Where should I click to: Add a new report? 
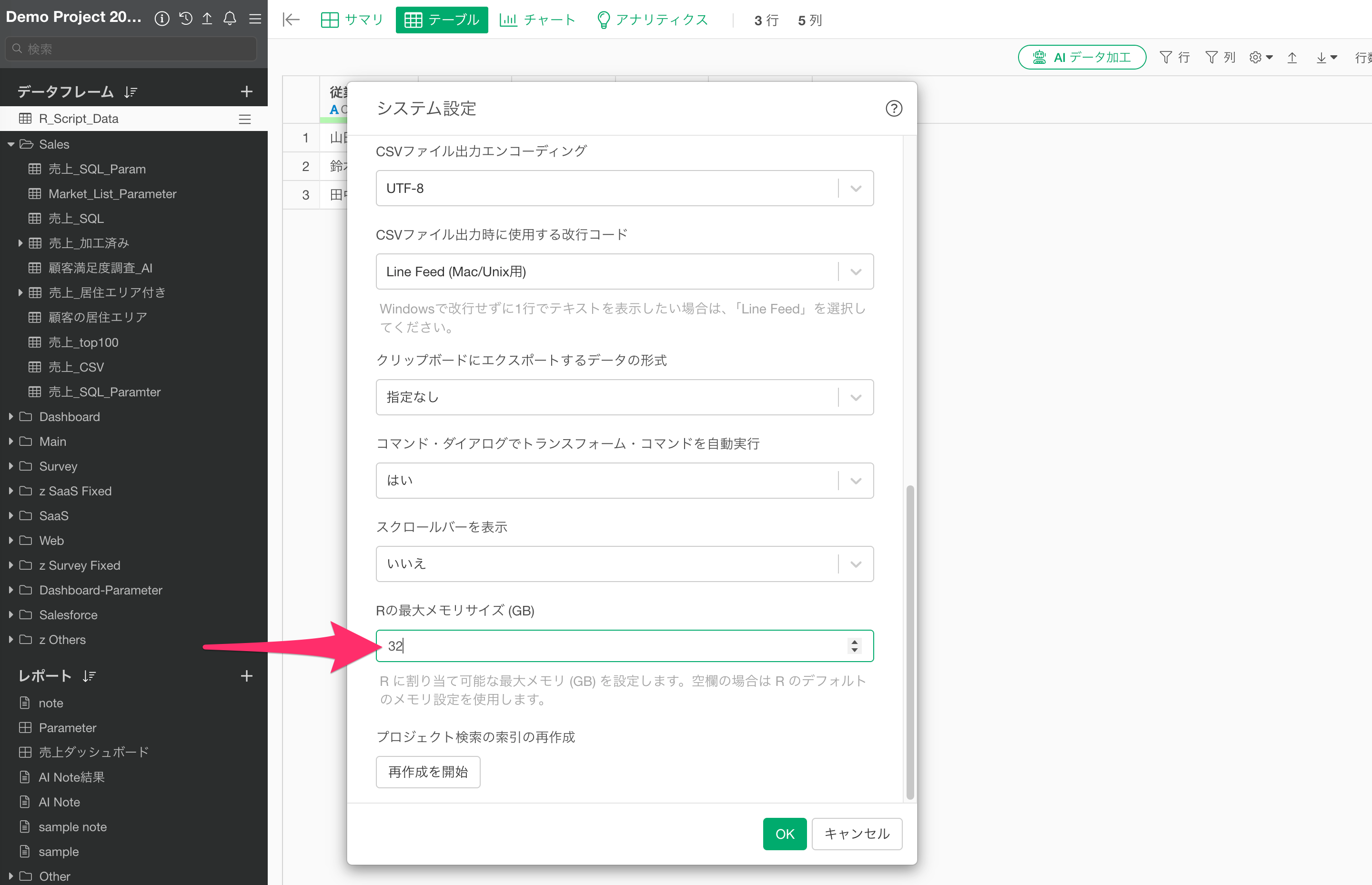tap(247, 676)
